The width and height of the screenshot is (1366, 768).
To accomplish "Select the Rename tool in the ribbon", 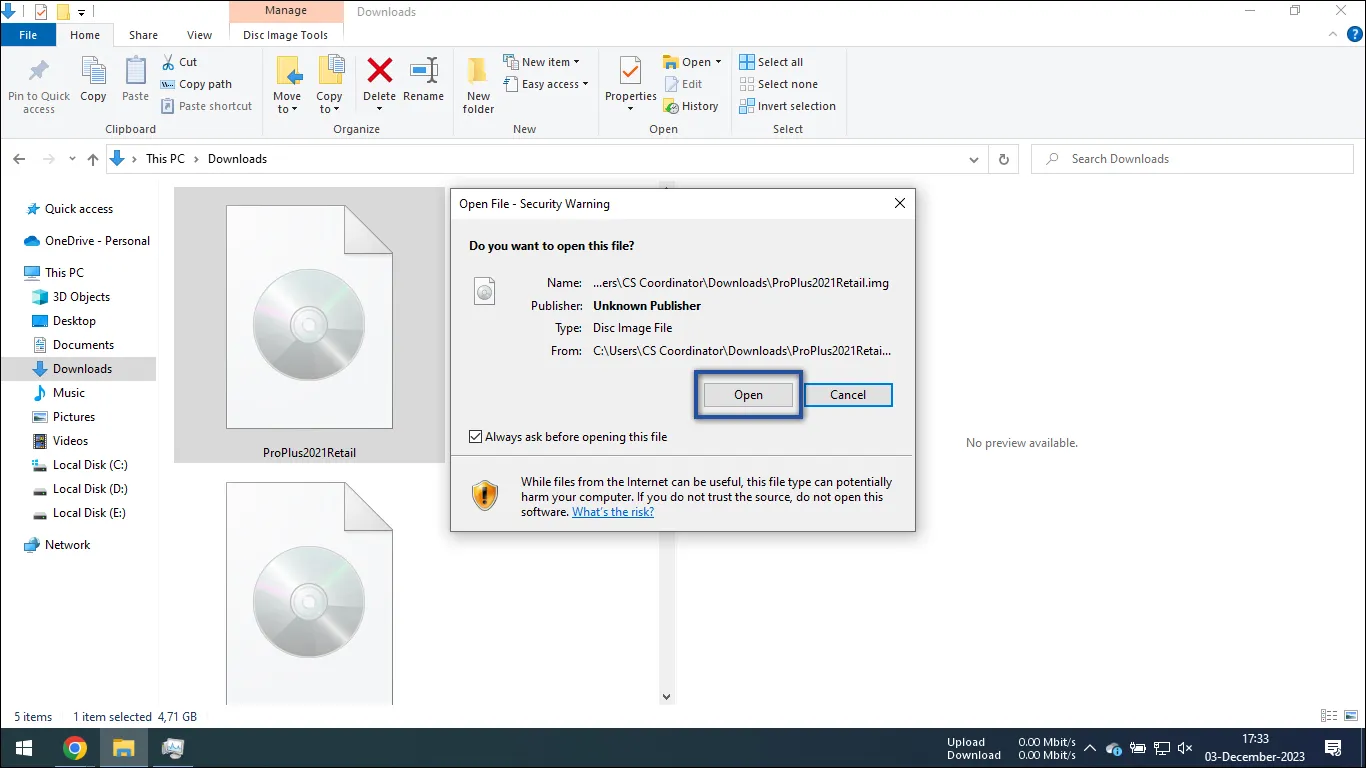I will click(423, 84).
